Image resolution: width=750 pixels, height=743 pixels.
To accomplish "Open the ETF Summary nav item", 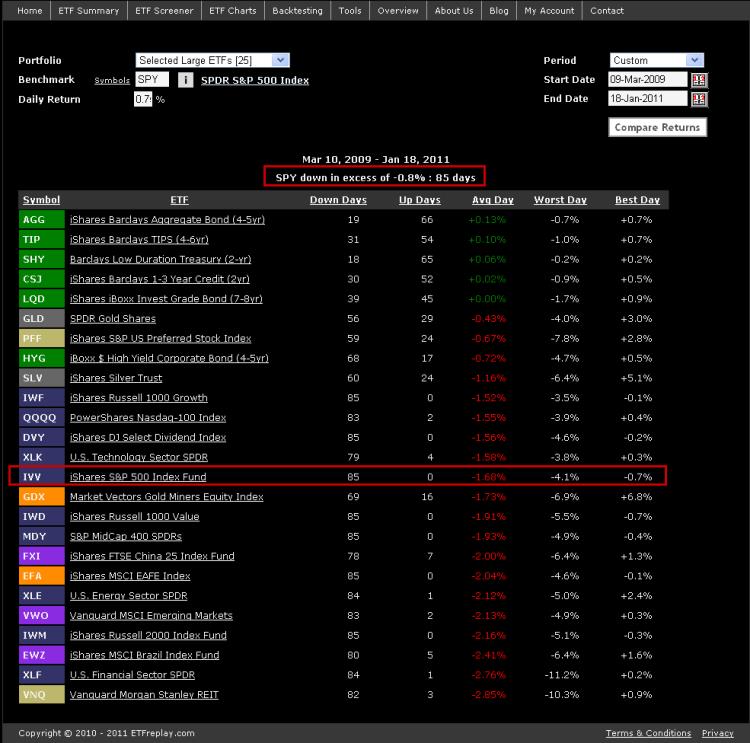I will tap(88, 11).
